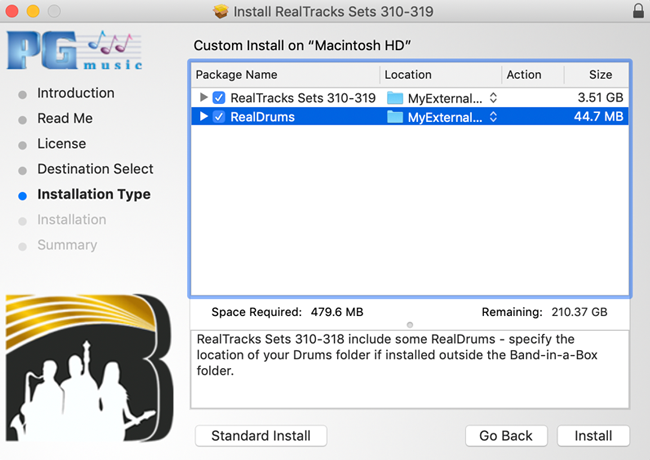Click the Go Back button
This screenshot has height=460, width=650.
tap(506, 436)
